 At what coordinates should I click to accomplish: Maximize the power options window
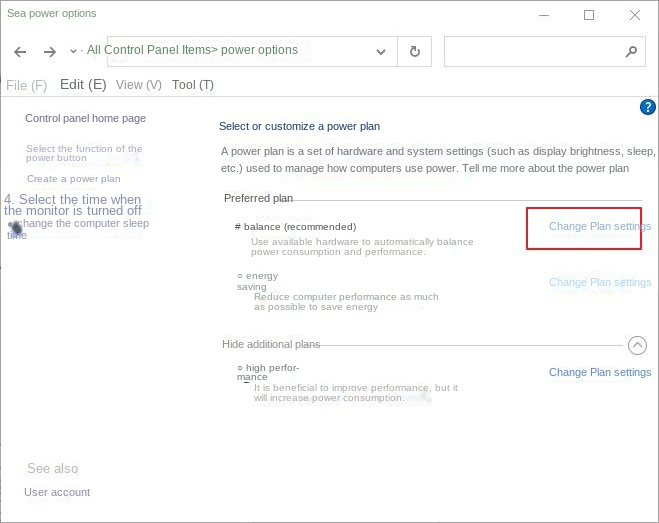pos(588,15)
